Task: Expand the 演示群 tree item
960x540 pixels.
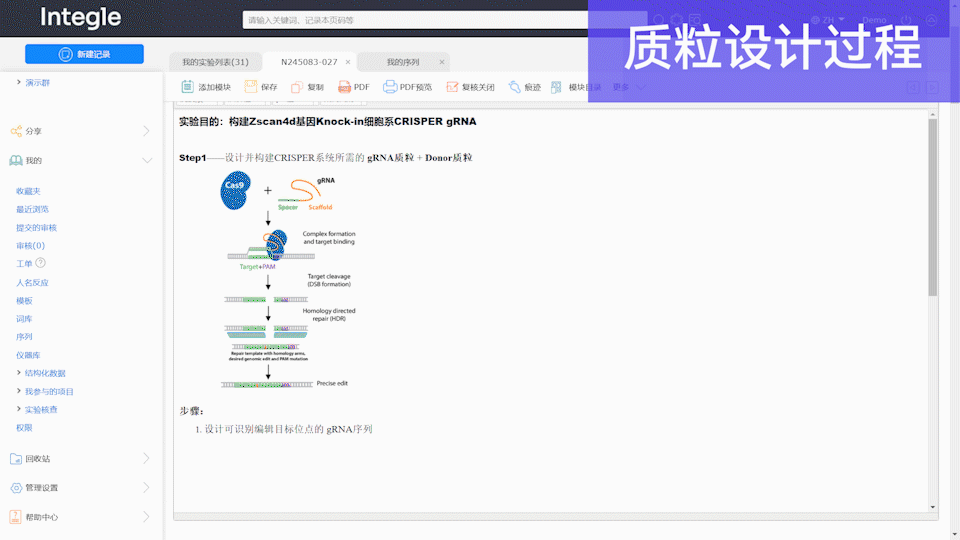Action: click(18, 82)
